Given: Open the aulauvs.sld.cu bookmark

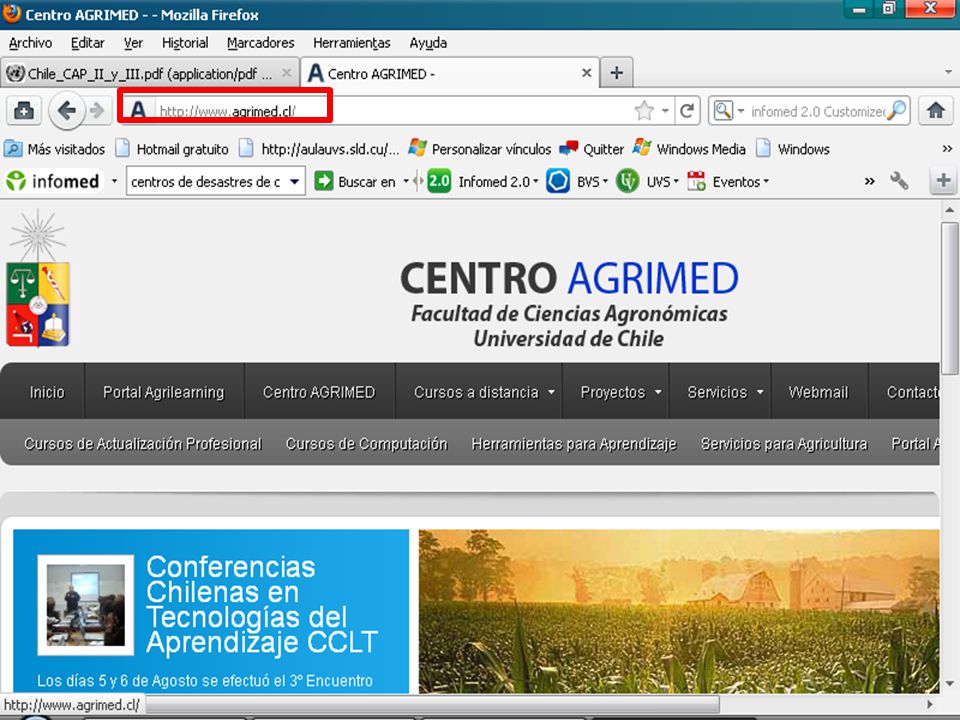Looking at the screenshot, I should 319,149.
